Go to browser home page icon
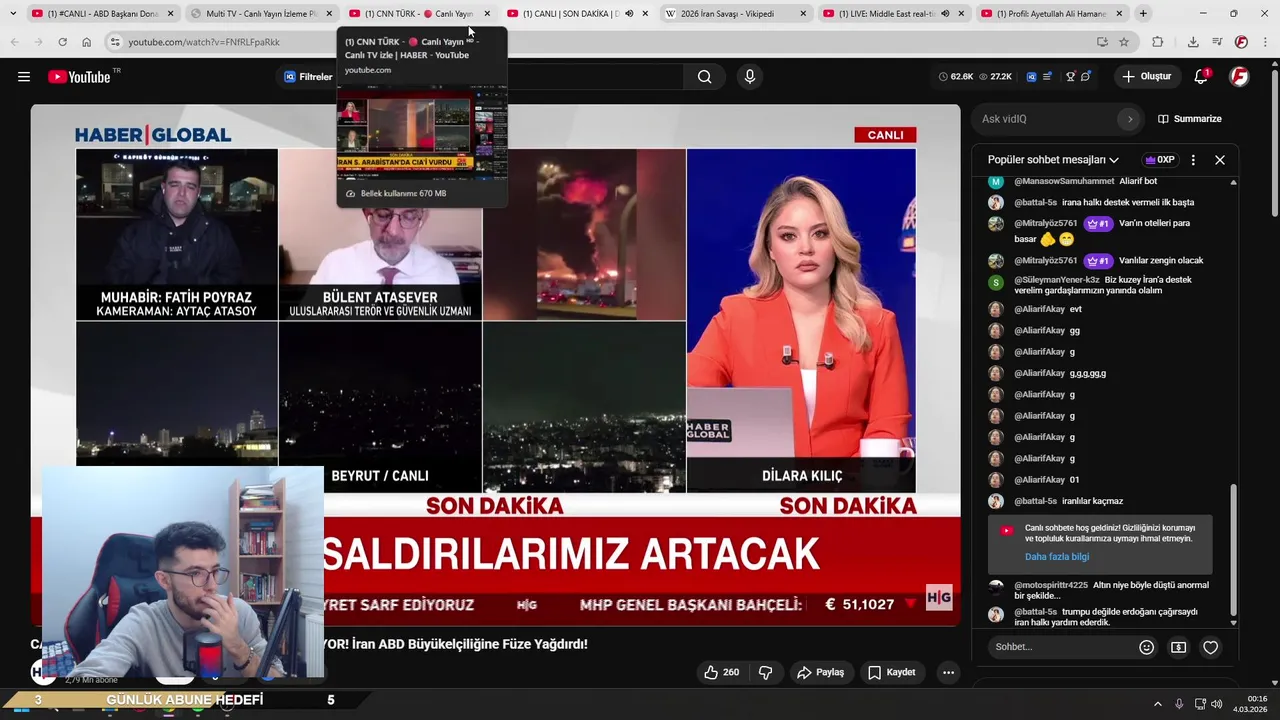This screenshot has width=1280, height=720. [86, 42]
